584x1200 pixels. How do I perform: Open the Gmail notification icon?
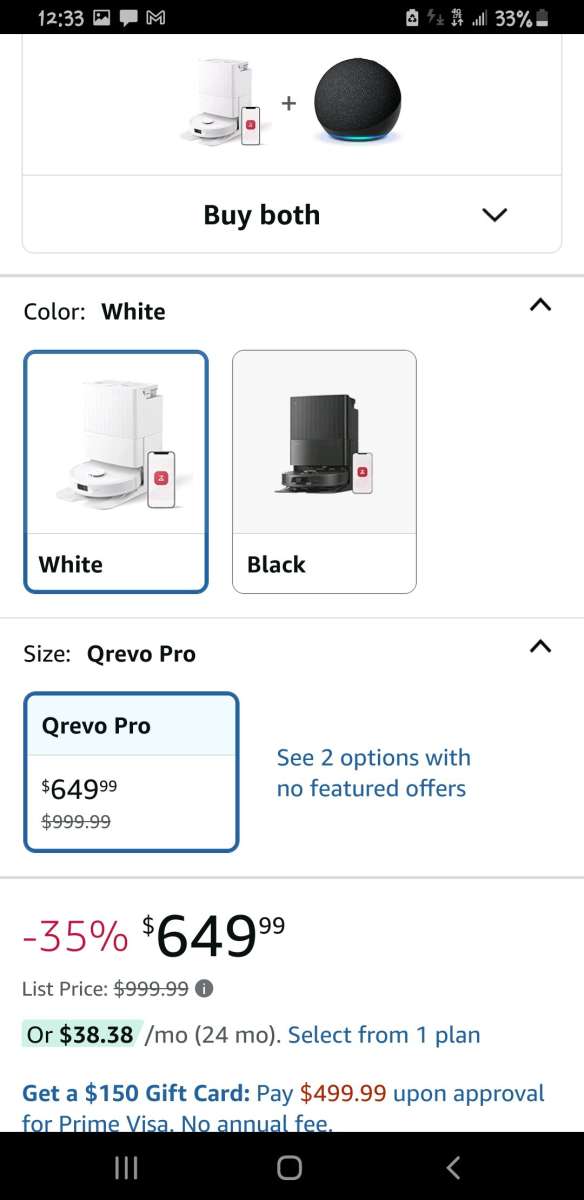click(x=156, y=17)
